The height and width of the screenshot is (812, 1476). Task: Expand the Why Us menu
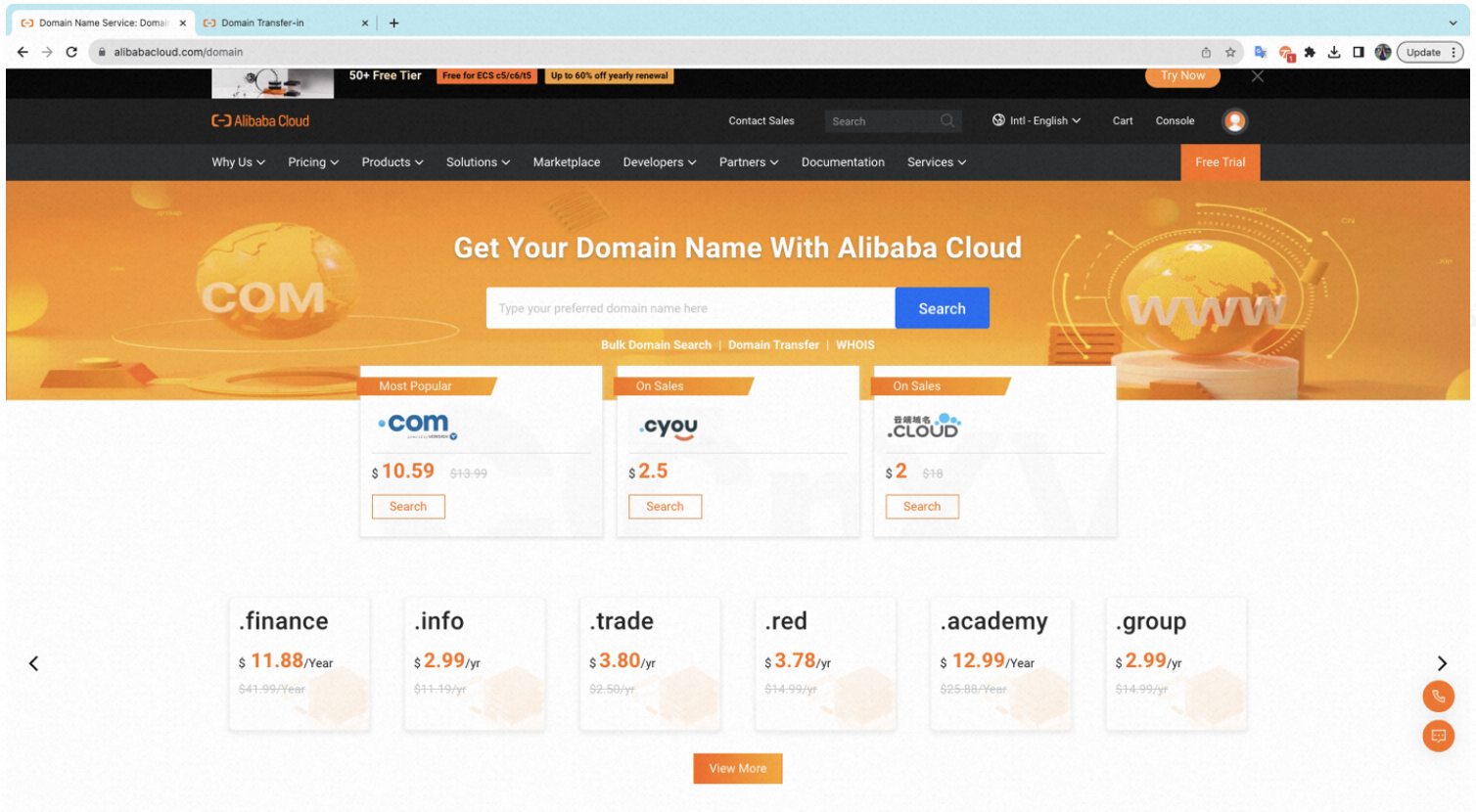click(x=238, y=162)
